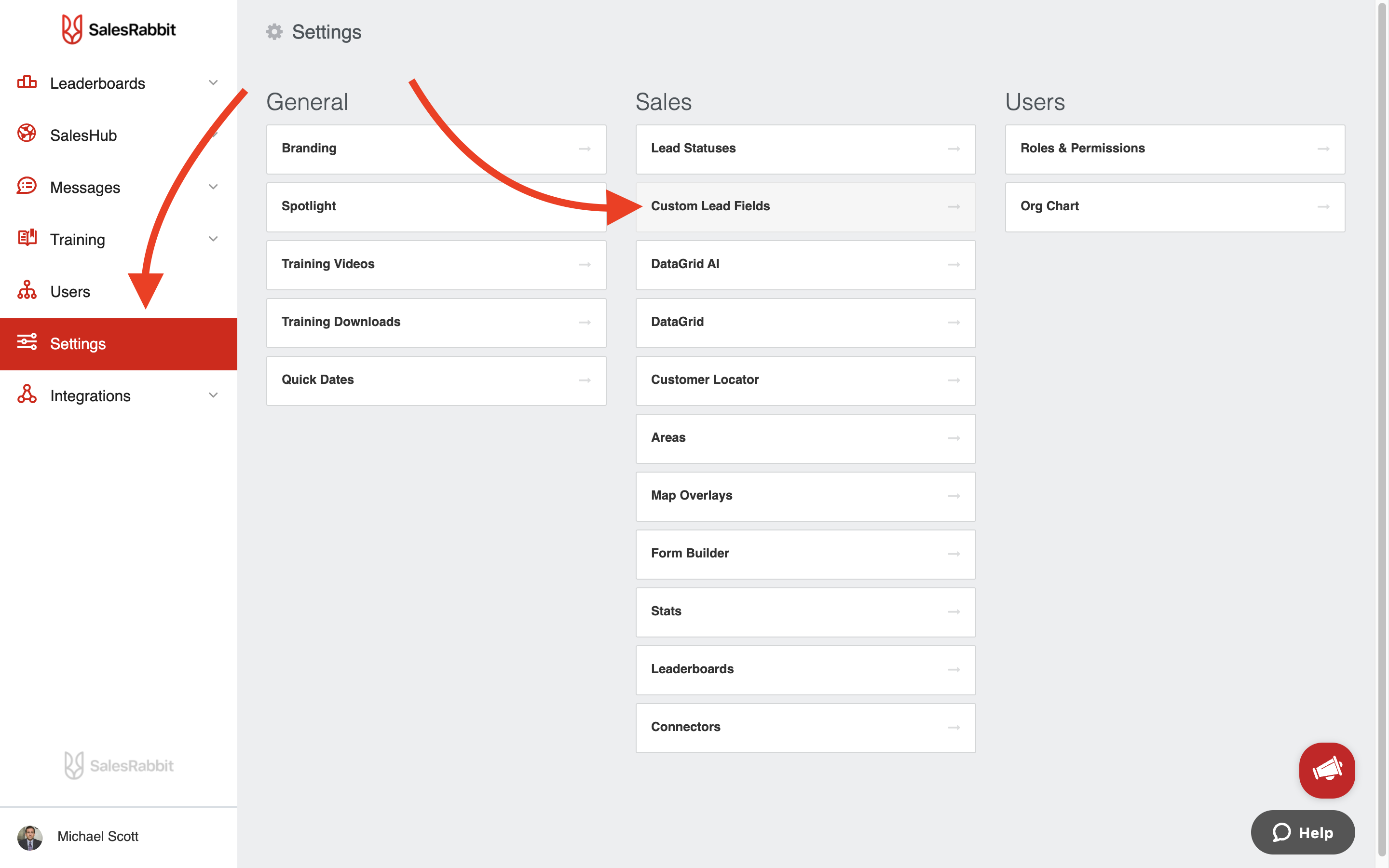Click the gear icon beside Settings title
This screenshot has width=1389, height=868.
coord(274,31)
